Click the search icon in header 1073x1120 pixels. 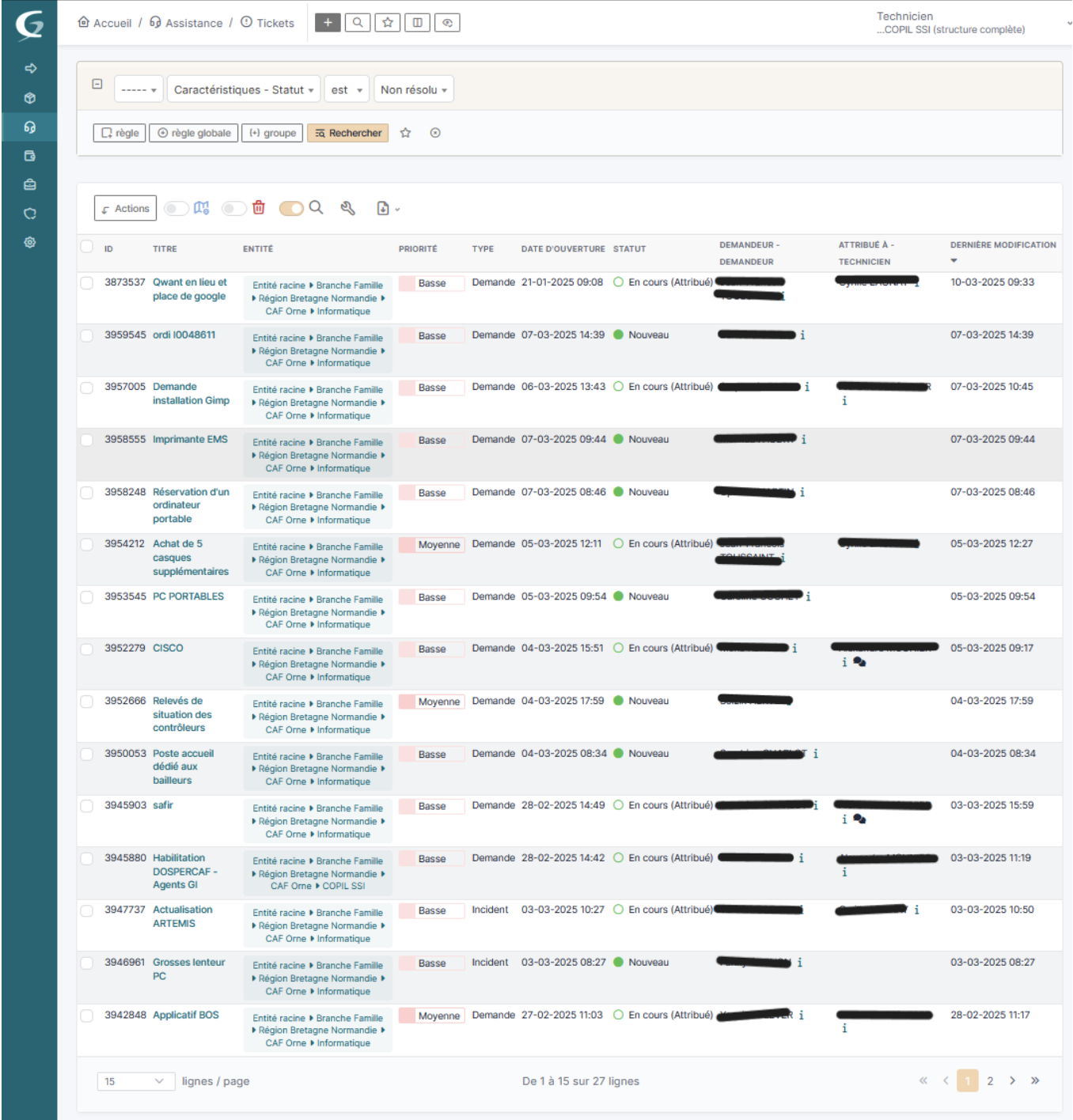point(358,23)
